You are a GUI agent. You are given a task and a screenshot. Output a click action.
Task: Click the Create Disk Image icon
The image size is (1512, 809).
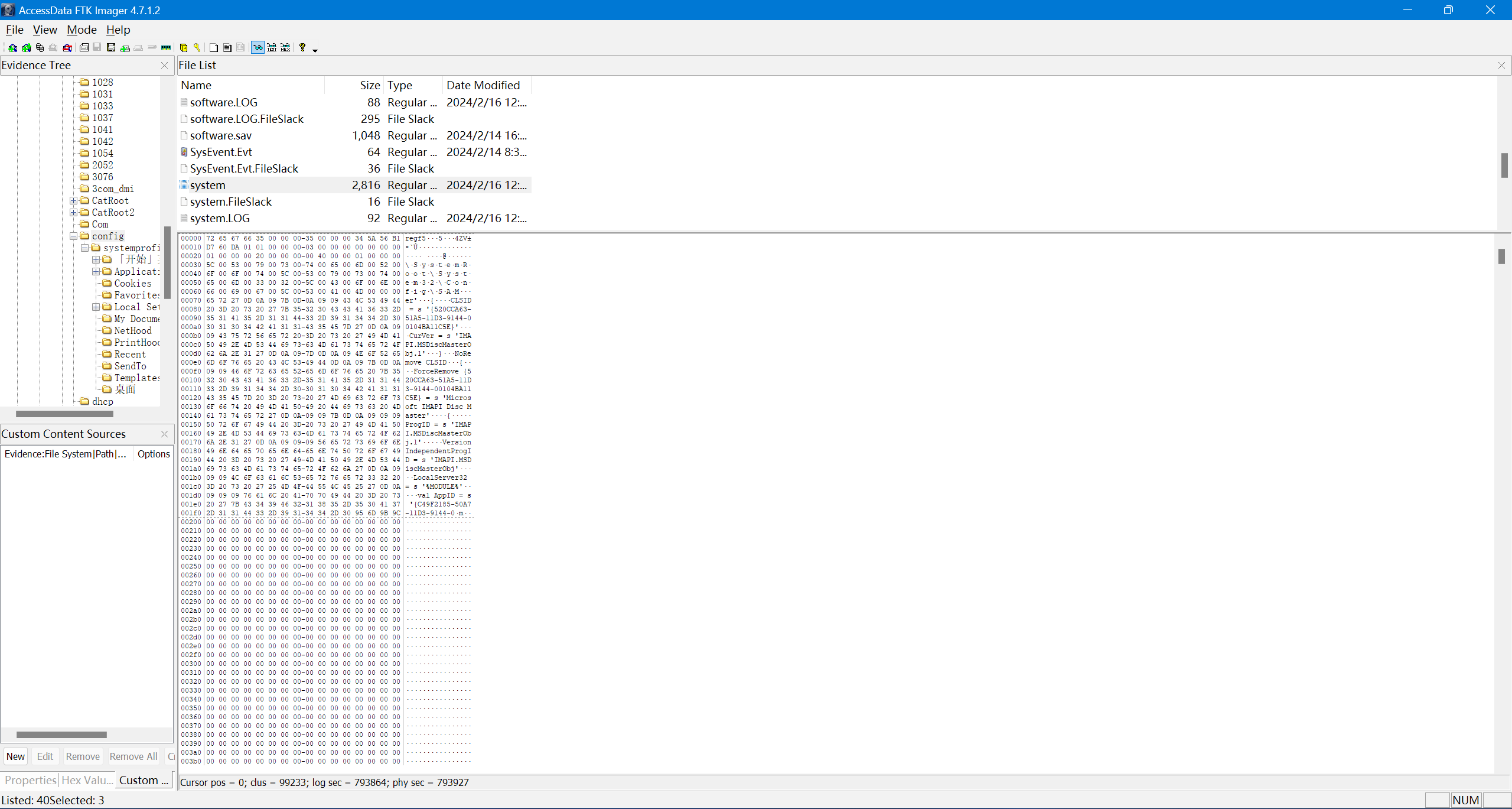tap(84, 48)
